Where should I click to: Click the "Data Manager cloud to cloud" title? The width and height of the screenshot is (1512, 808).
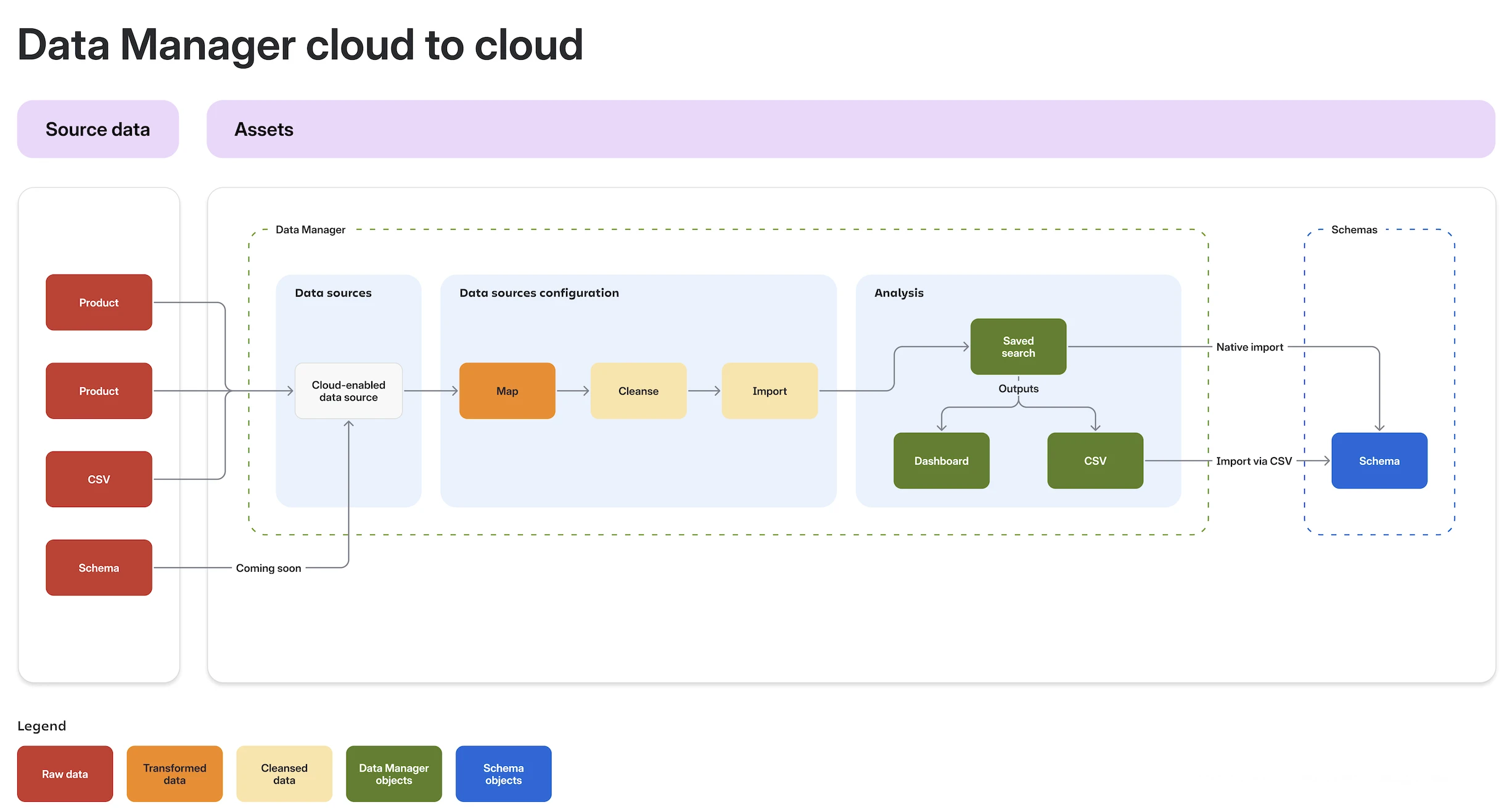(300, 45)
